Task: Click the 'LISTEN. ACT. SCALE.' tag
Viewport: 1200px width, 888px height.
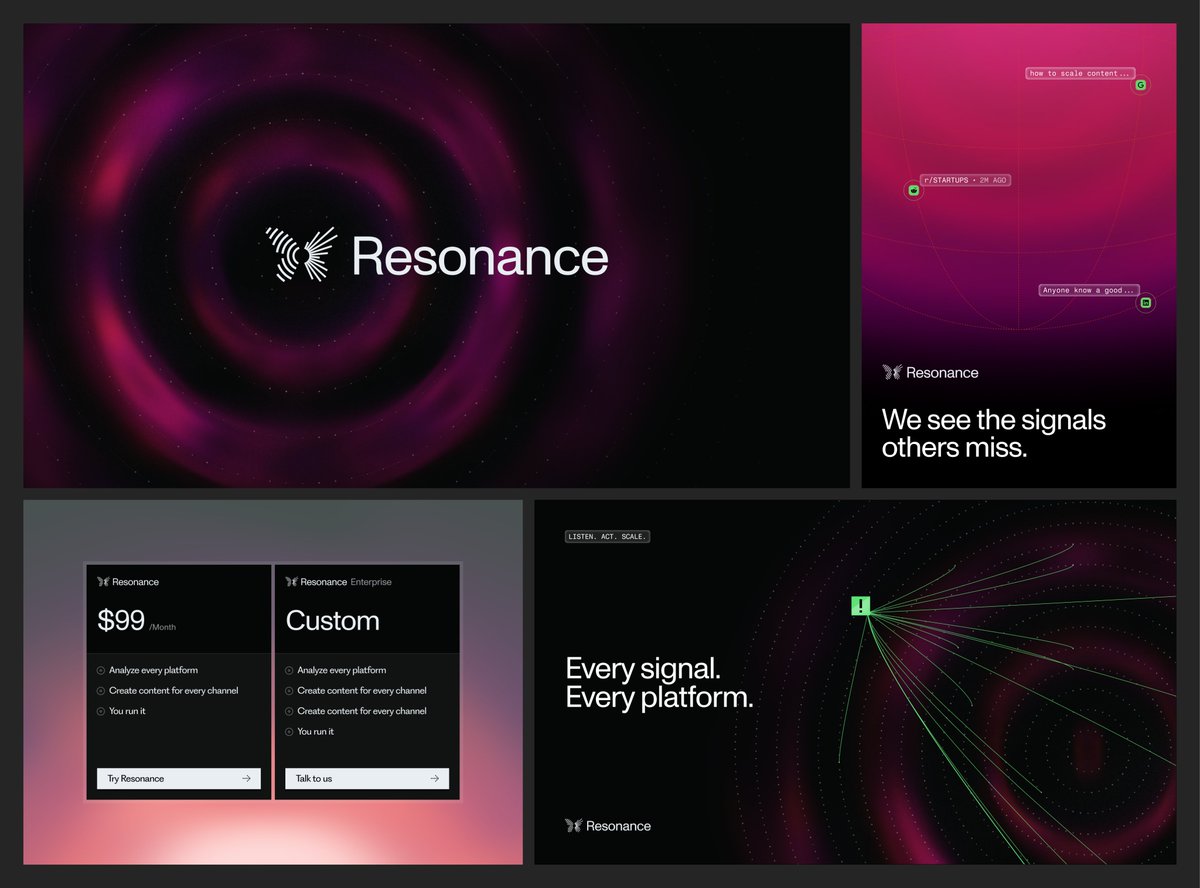Action: 608,537
